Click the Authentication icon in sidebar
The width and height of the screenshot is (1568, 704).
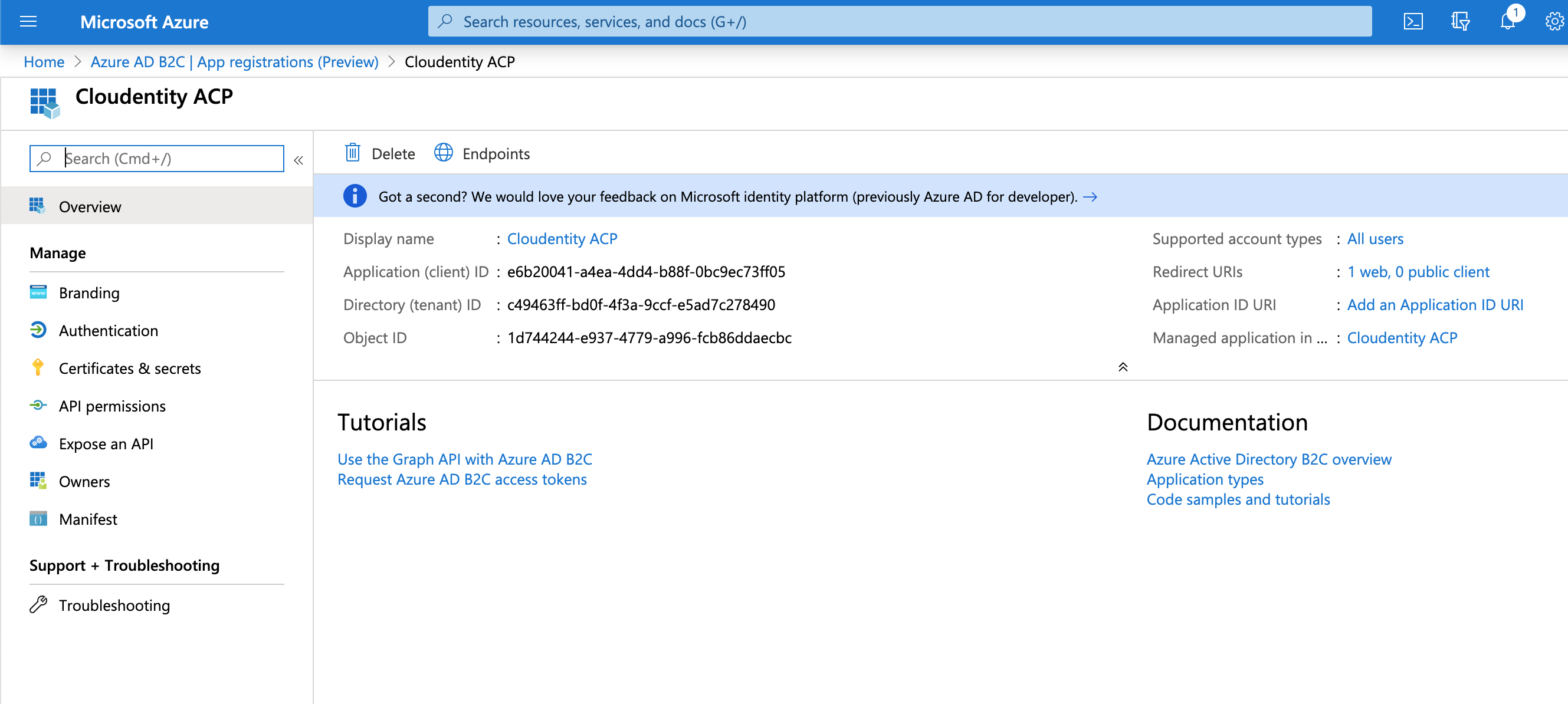click(x=38, y=330)
